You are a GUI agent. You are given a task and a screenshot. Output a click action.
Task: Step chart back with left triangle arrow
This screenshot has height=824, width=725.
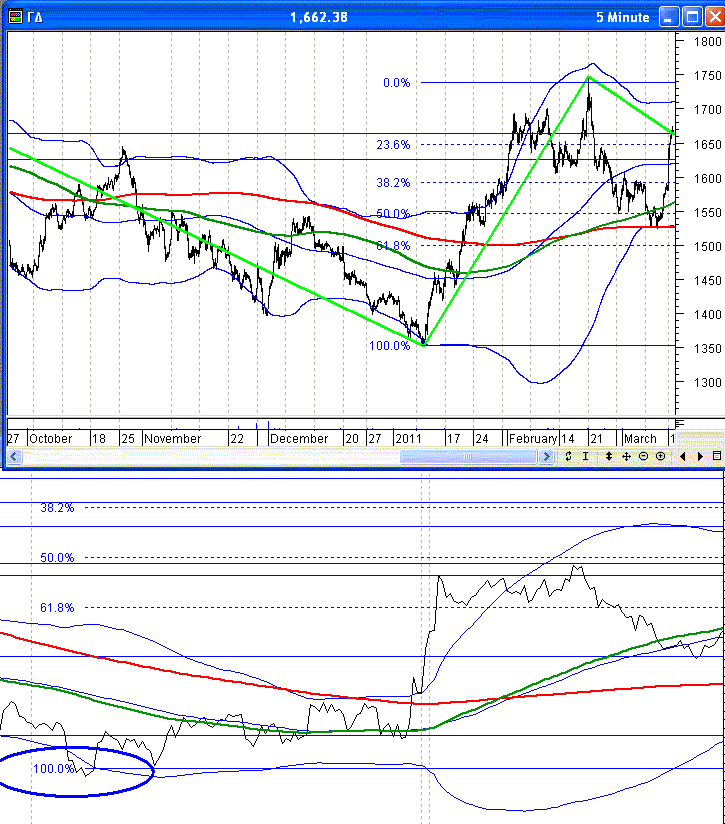point(682,456)
